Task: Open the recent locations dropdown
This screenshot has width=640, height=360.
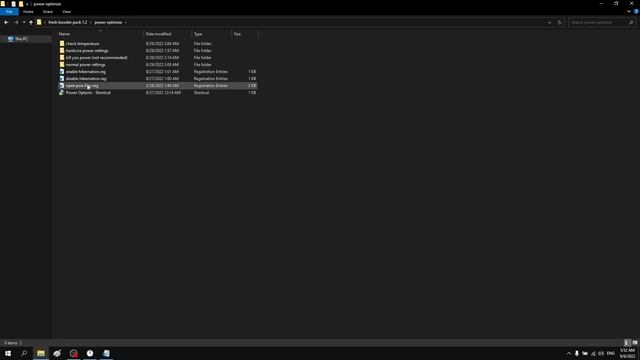Action: tap(24, 22)
